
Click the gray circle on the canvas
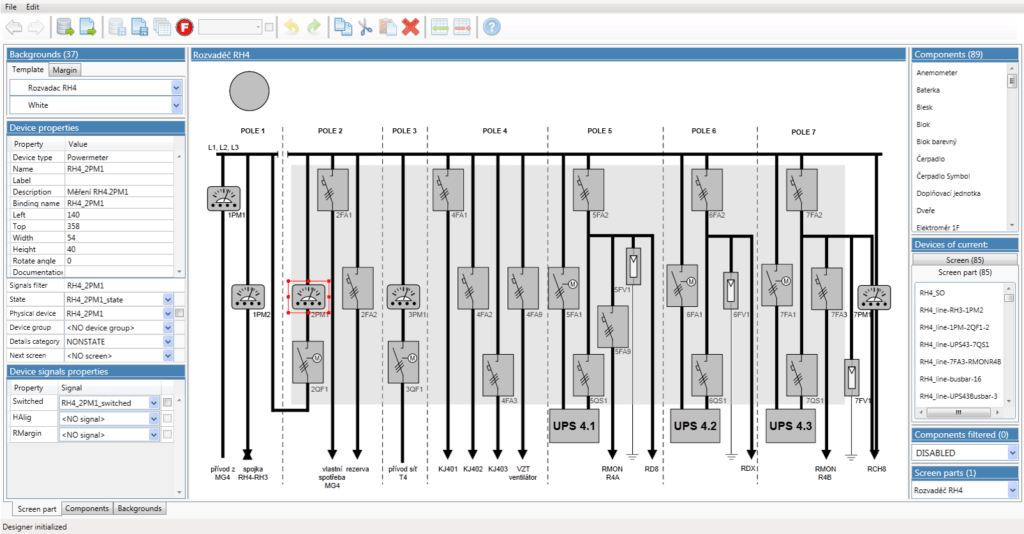point(250,93)
